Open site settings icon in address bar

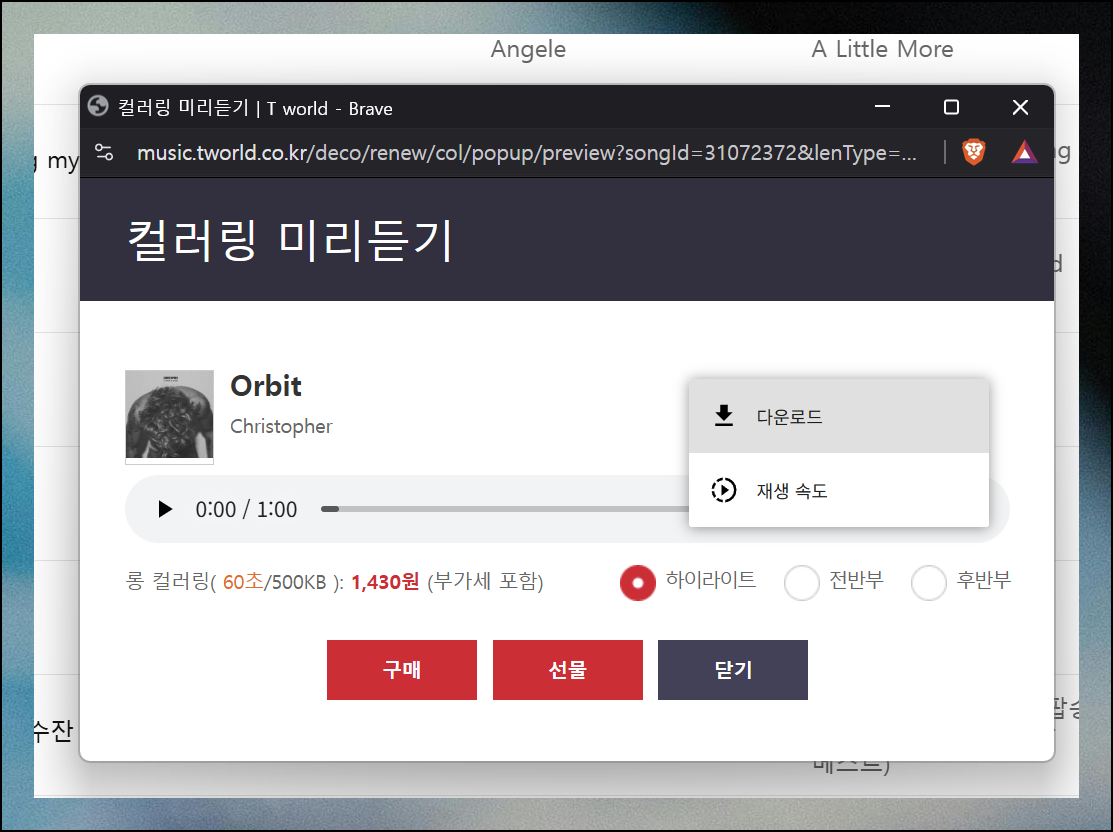pos(104,152)
